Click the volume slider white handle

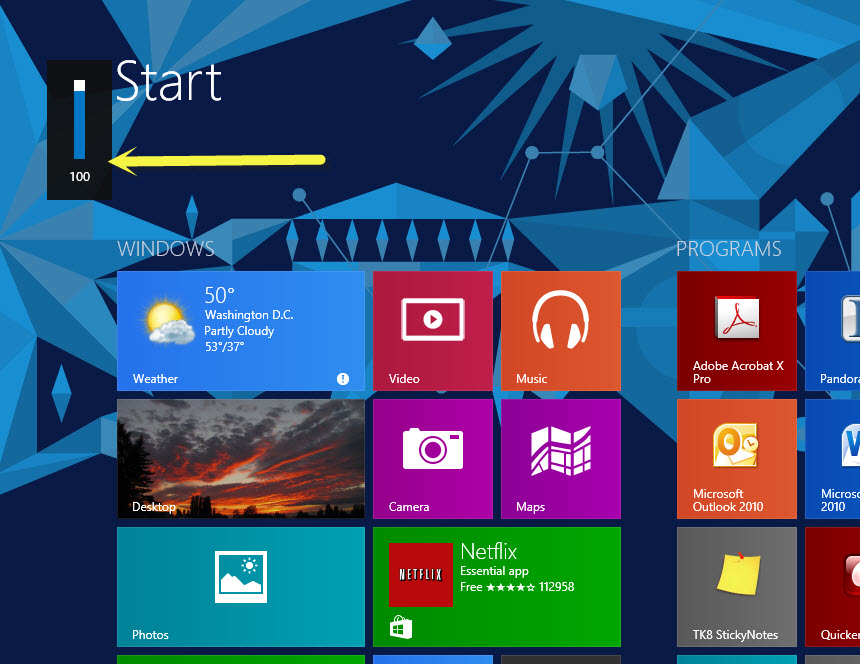point(80,85)
